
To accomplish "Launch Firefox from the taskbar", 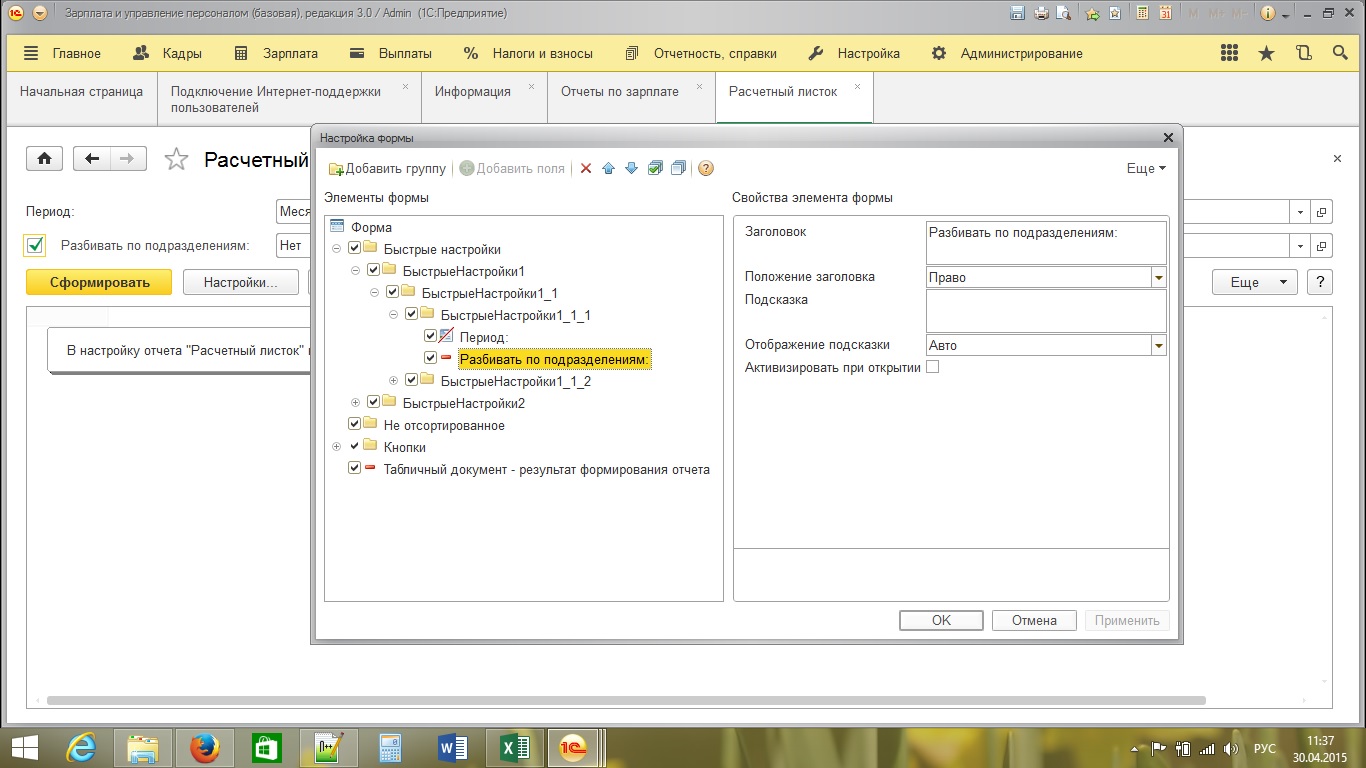I will point(204,747).
